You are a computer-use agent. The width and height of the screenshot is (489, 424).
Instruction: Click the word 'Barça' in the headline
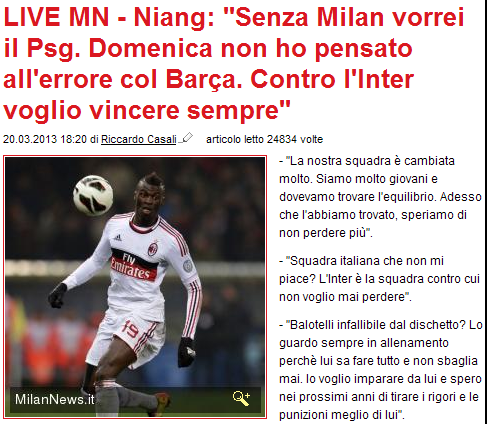[x=204, y=79]
